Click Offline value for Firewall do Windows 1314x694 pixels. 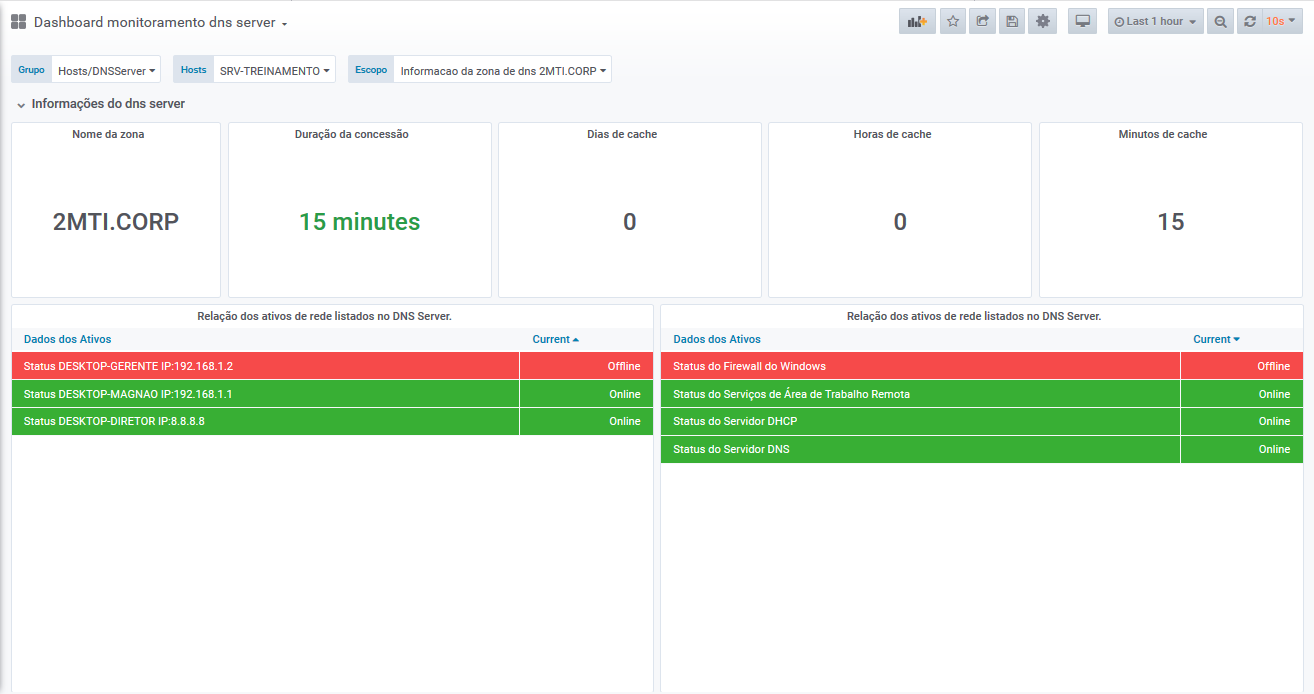click(x=1274, y=366)
